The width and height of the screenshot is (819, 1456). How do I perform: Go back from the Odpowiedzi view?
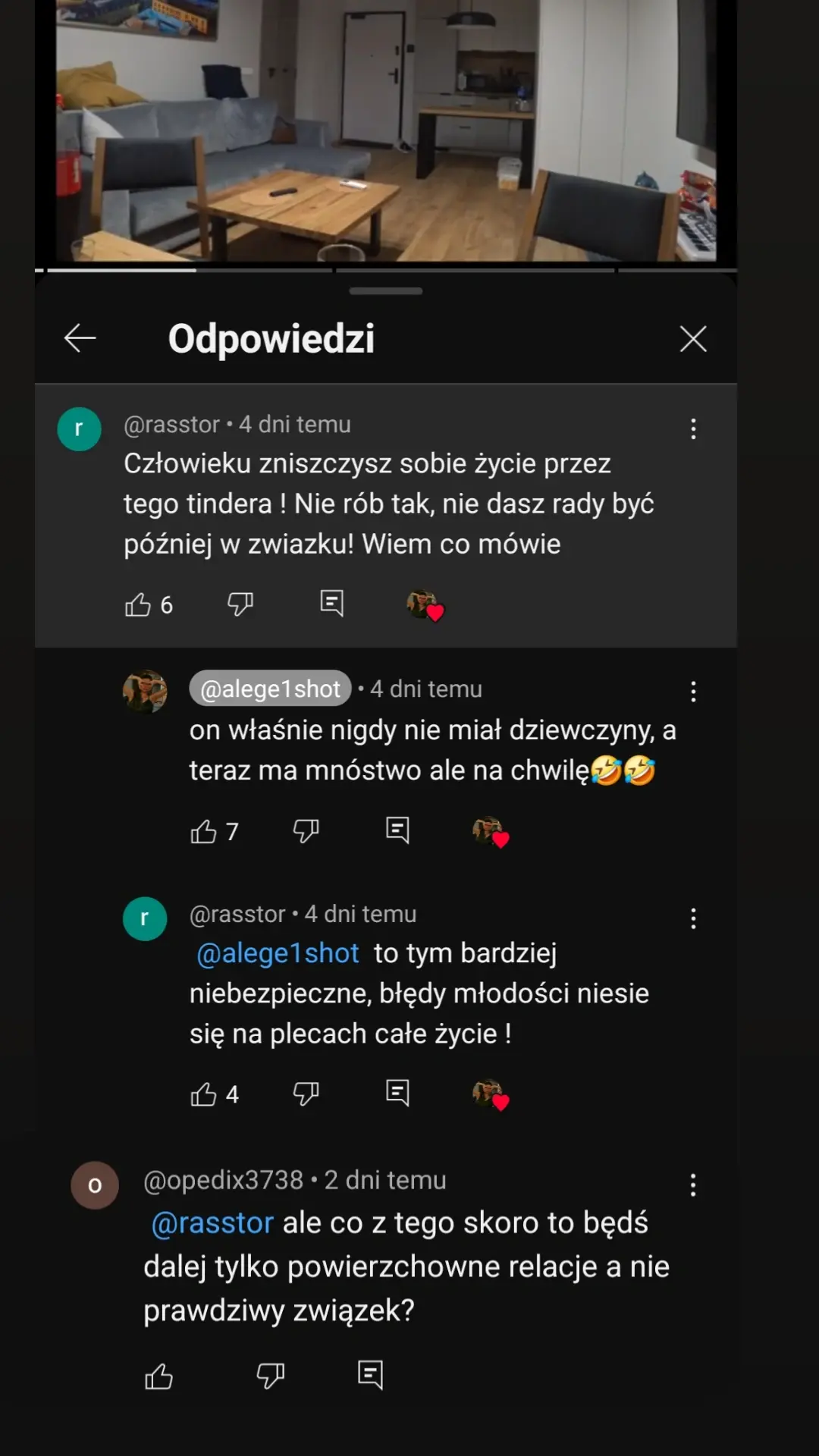pos(80,338)
